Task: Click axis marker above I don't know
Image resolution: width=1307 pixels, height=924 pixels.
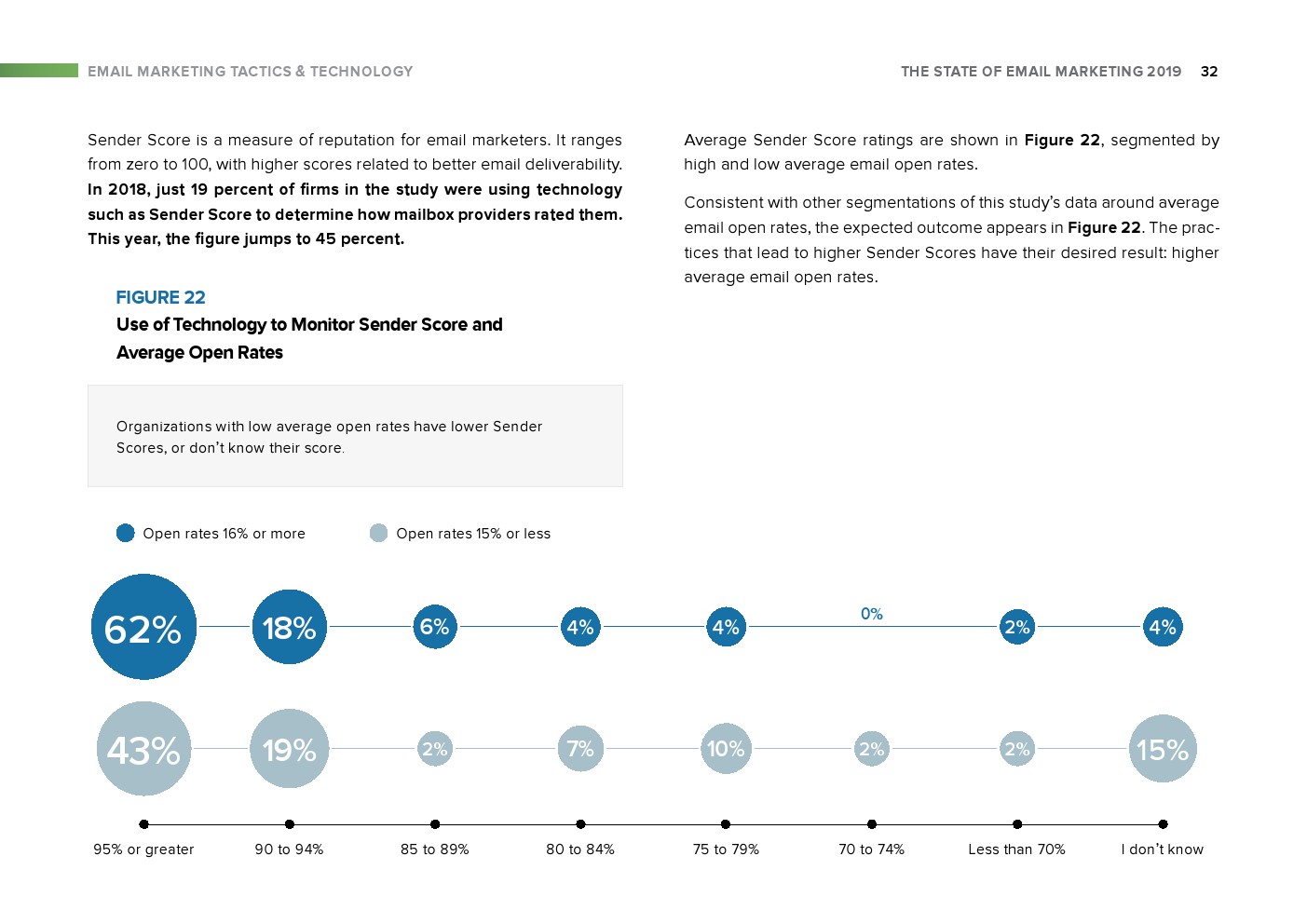Action: [1163, 824]
